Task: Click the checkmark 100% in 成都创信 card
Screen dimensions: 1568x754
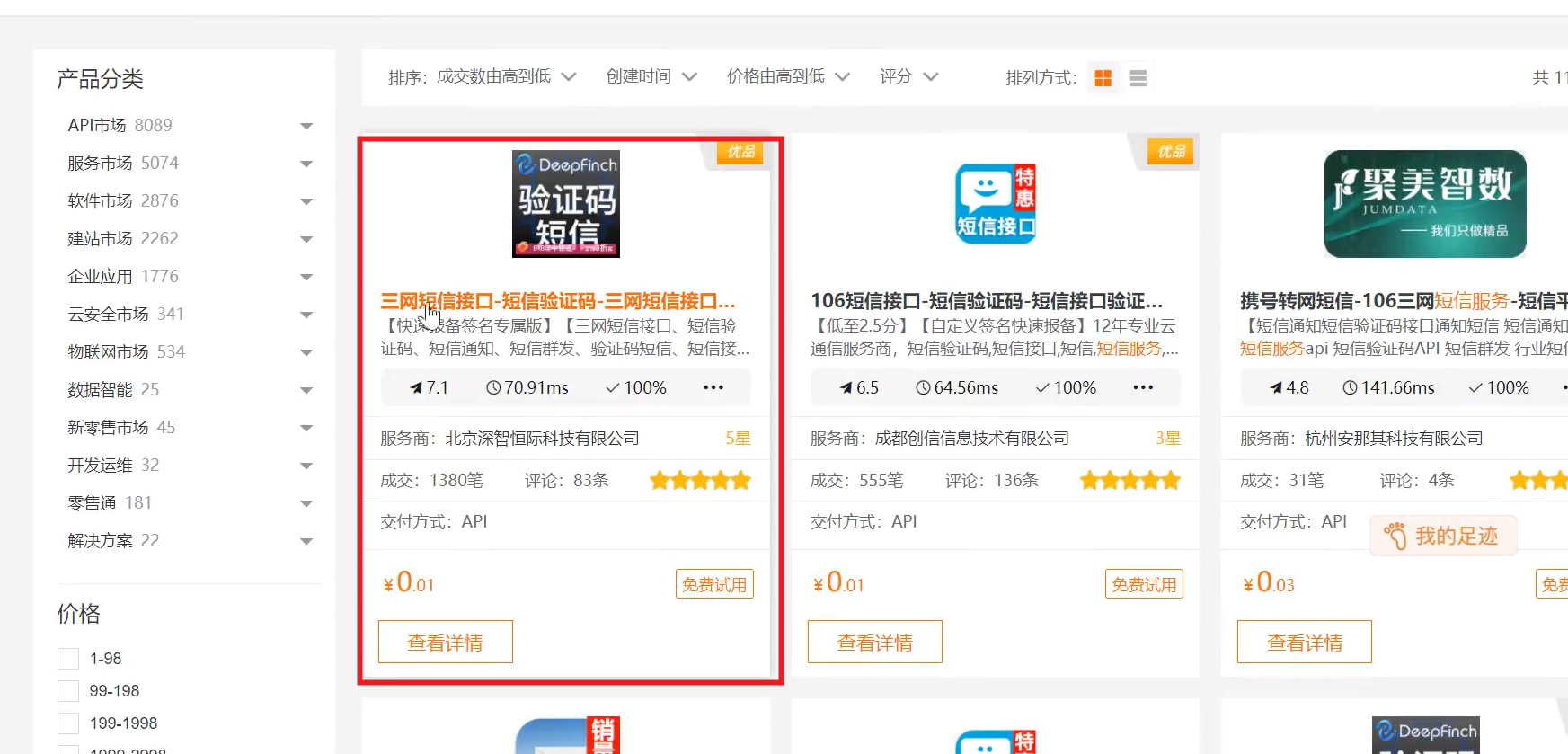Action: coord(1066,387)
